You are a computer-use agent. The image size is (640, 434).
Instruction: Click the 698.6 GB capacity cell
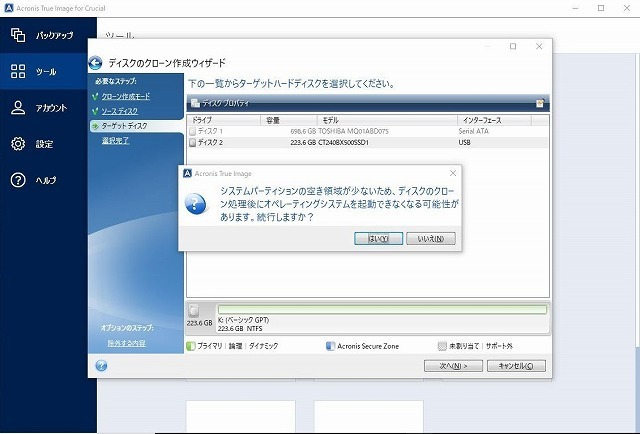click(303, 131)
